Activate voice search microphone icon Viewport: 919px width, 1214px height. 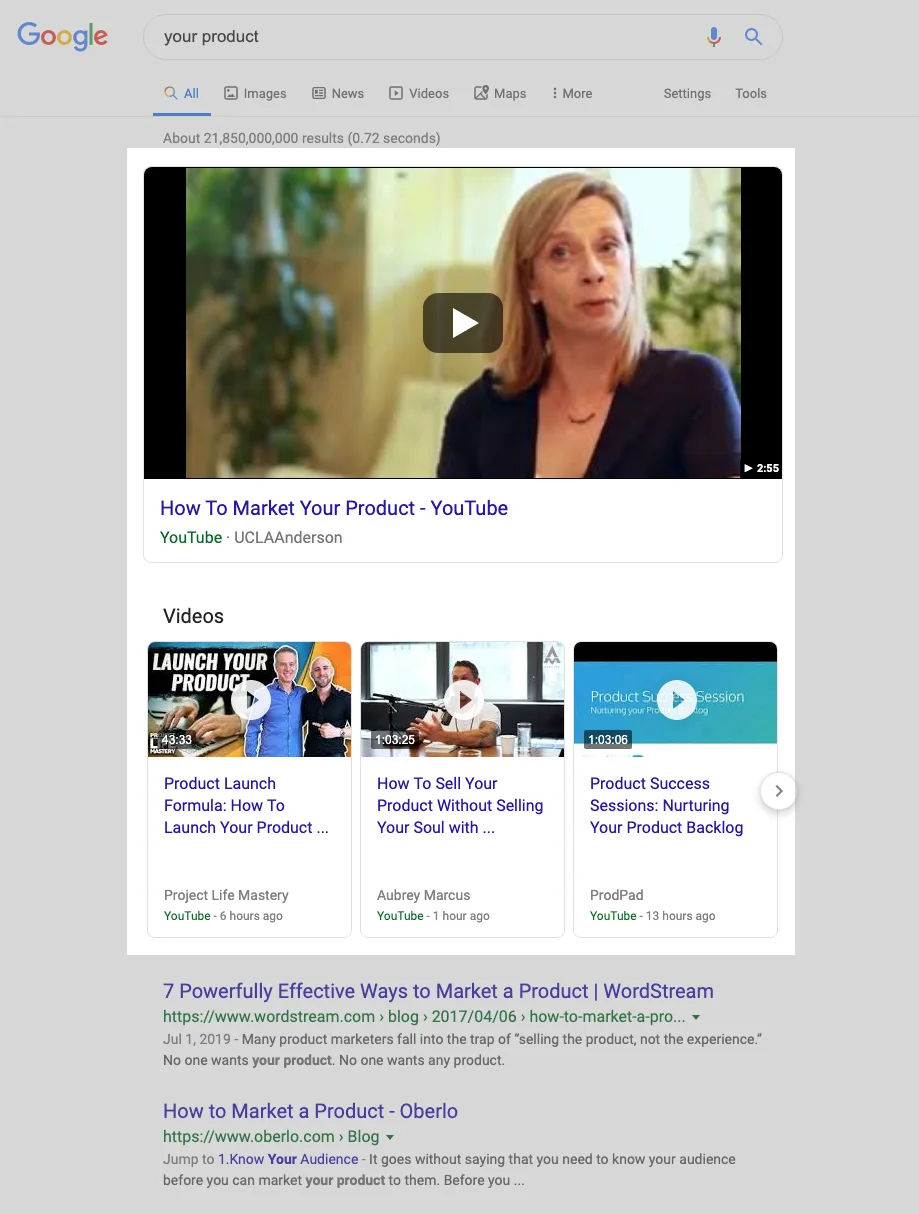click(714, 37)
